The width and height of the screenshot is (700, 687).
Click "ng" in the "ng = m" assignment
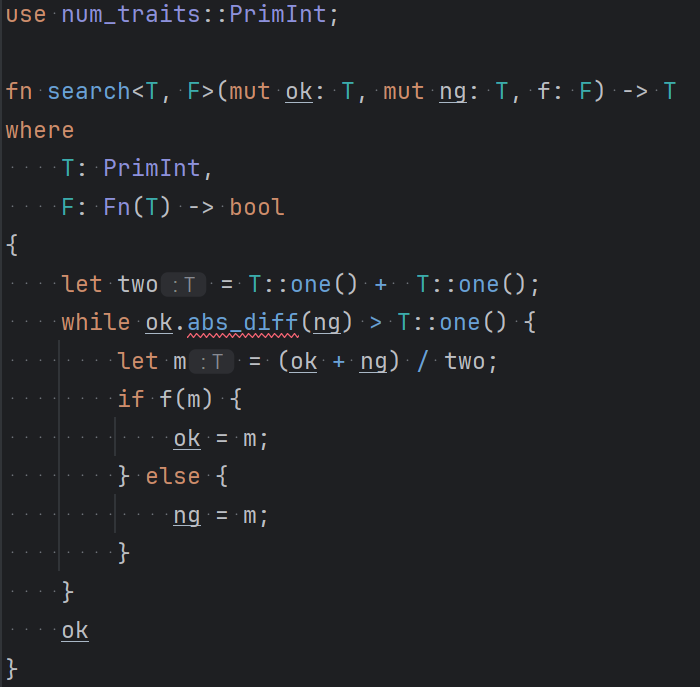(x=187, y=515)
